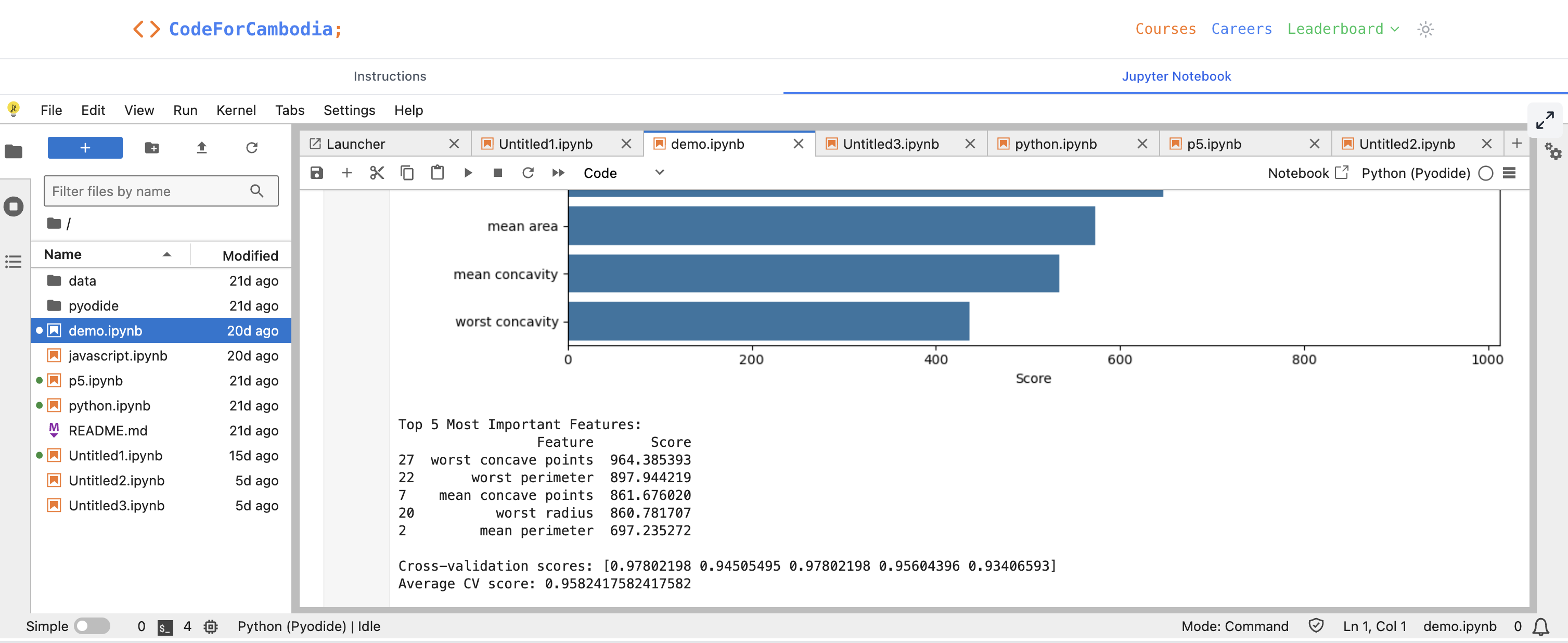The height and width of the screenshot is (643, 1568).
Task: Toggle the Simple interface mode switch
Action: [92, 626]
